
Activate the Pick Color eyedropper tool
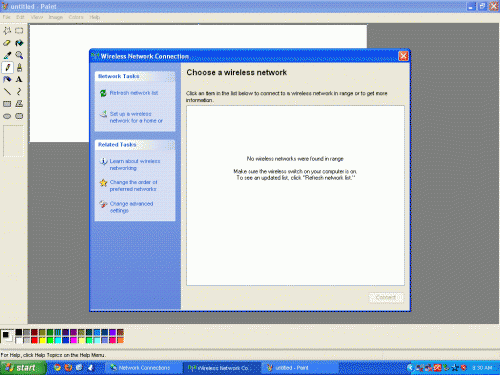point(7,55)
